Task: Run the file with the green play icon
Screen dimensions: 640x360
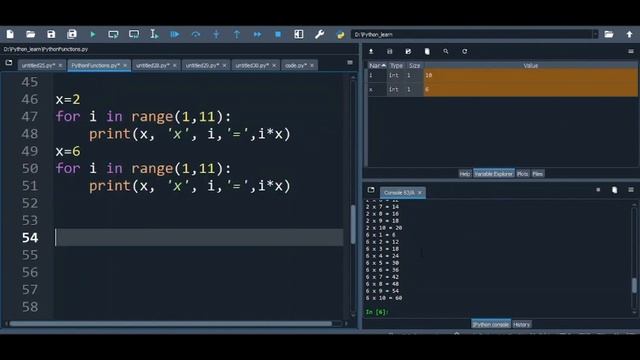Action: click(x=93, y=34)
